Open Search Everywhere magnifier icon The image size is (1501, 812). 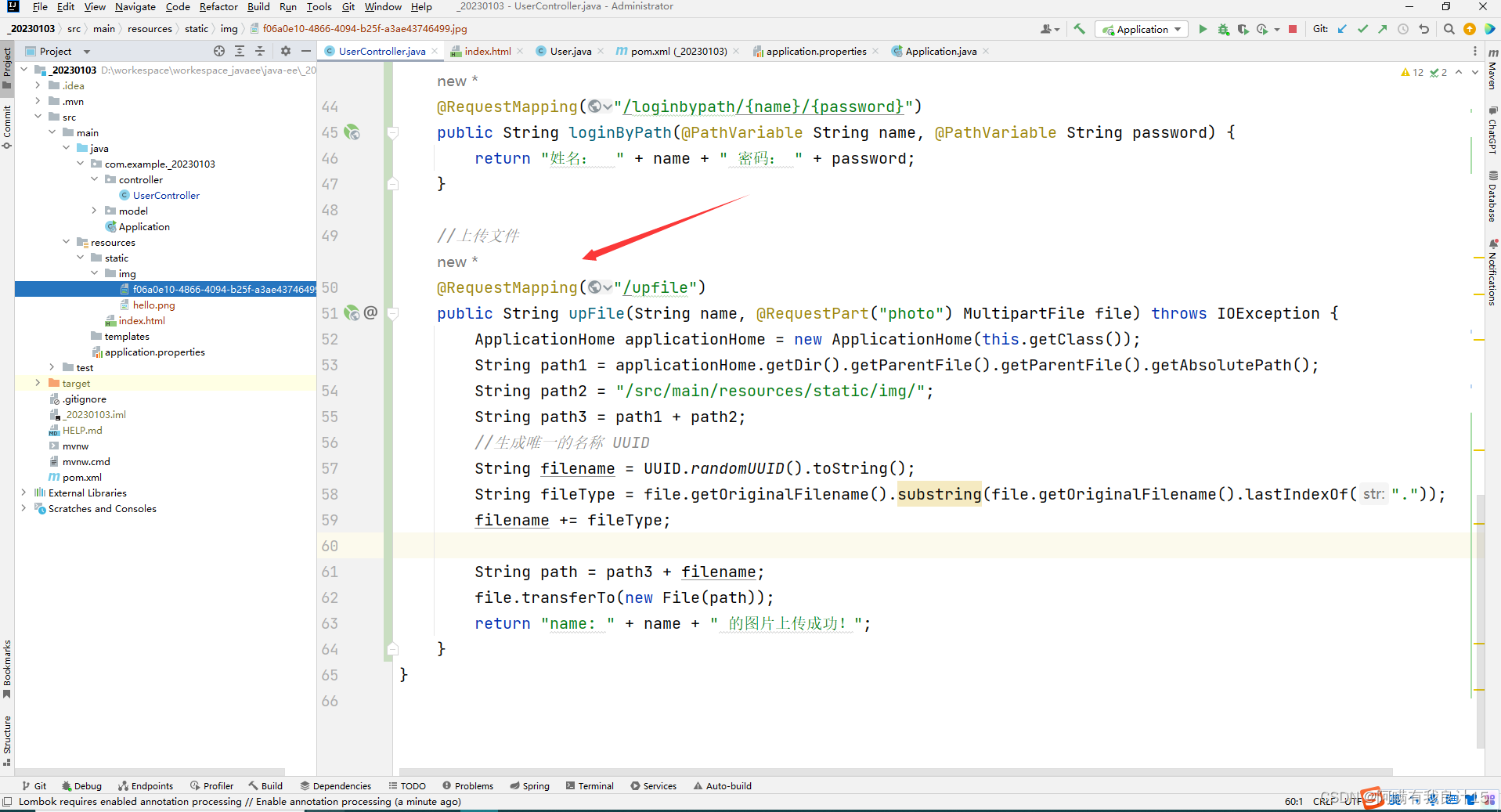tap(1449, 29)
